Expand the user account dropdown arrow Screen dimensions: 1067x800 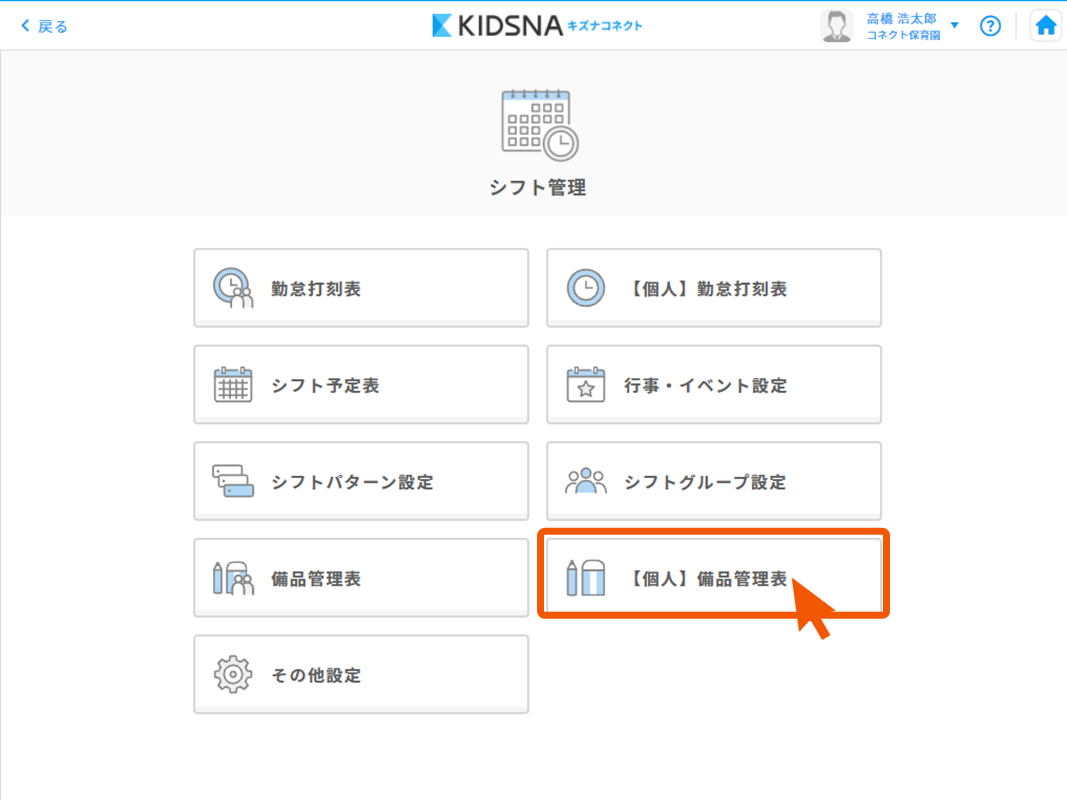click(955, 26)
